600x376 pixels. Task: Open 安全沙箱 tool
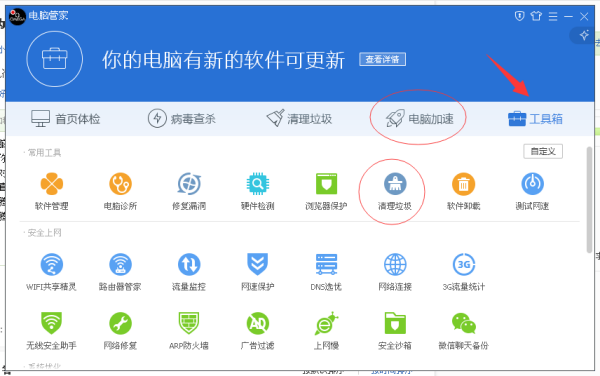click(x=395, y=331)
